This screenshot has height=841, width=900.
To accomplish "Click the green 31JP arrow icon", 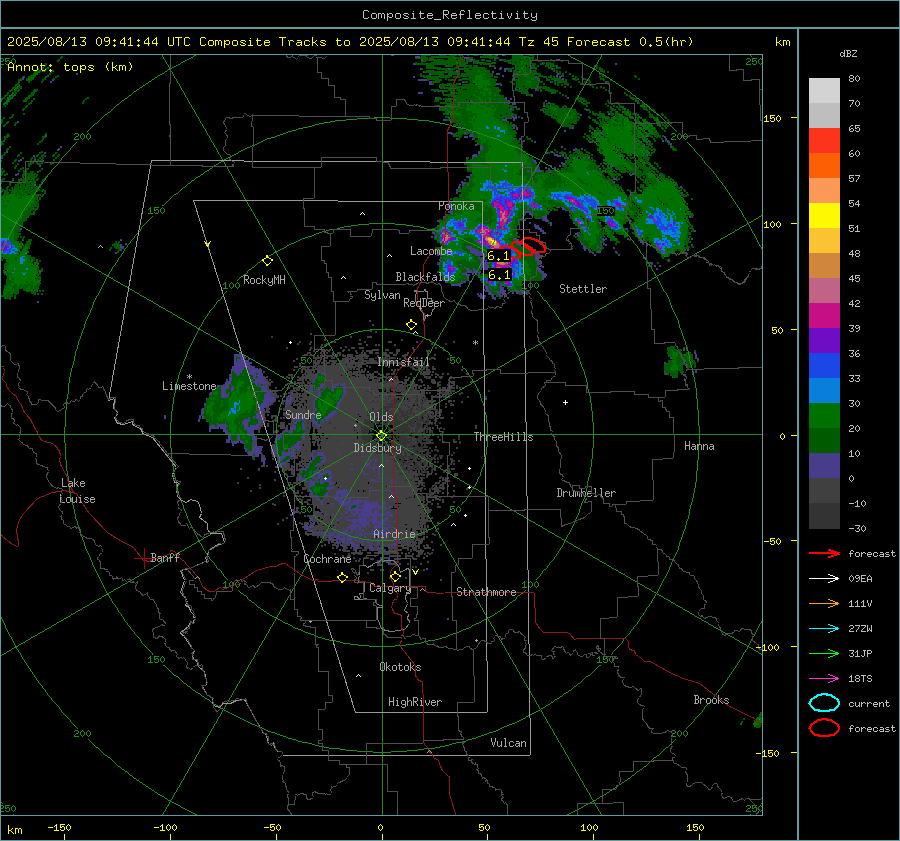I will 824,653.
